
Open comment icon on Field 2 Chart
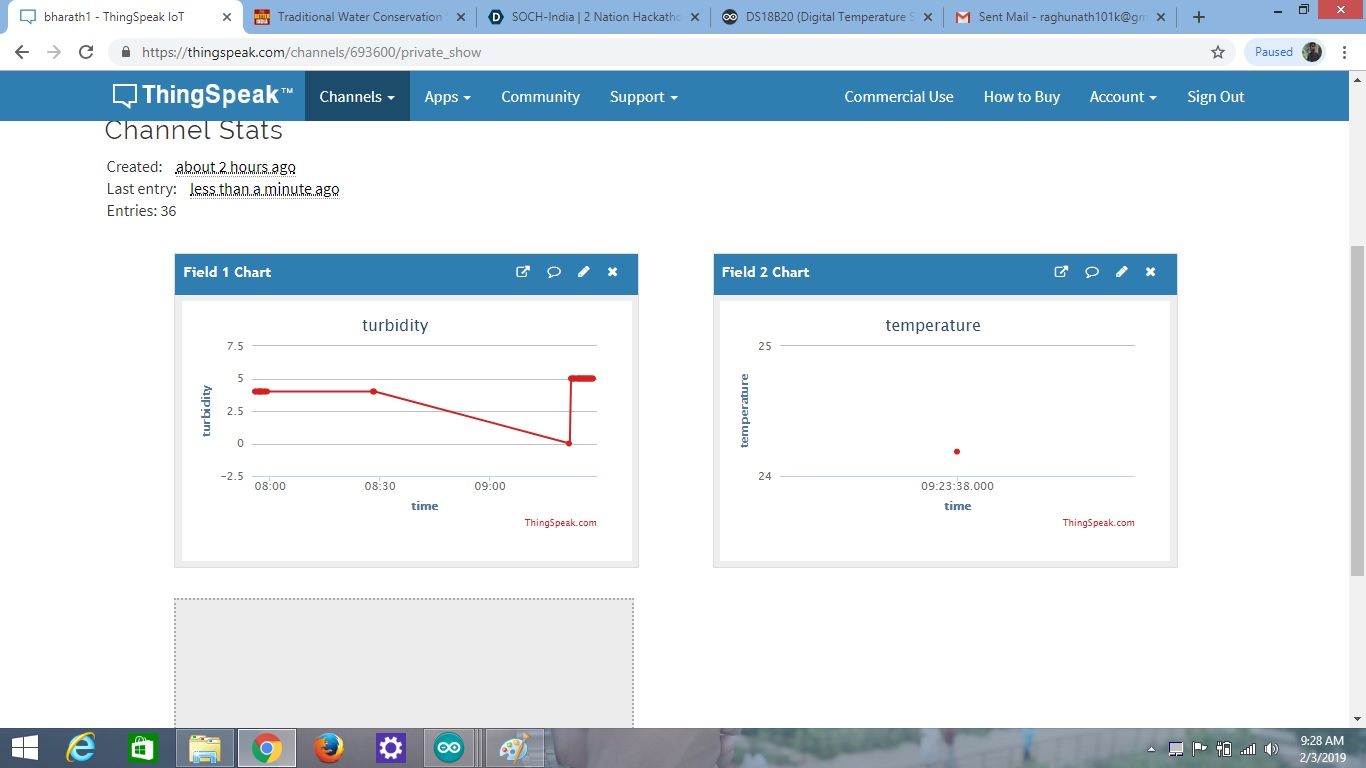point(1092,272)
